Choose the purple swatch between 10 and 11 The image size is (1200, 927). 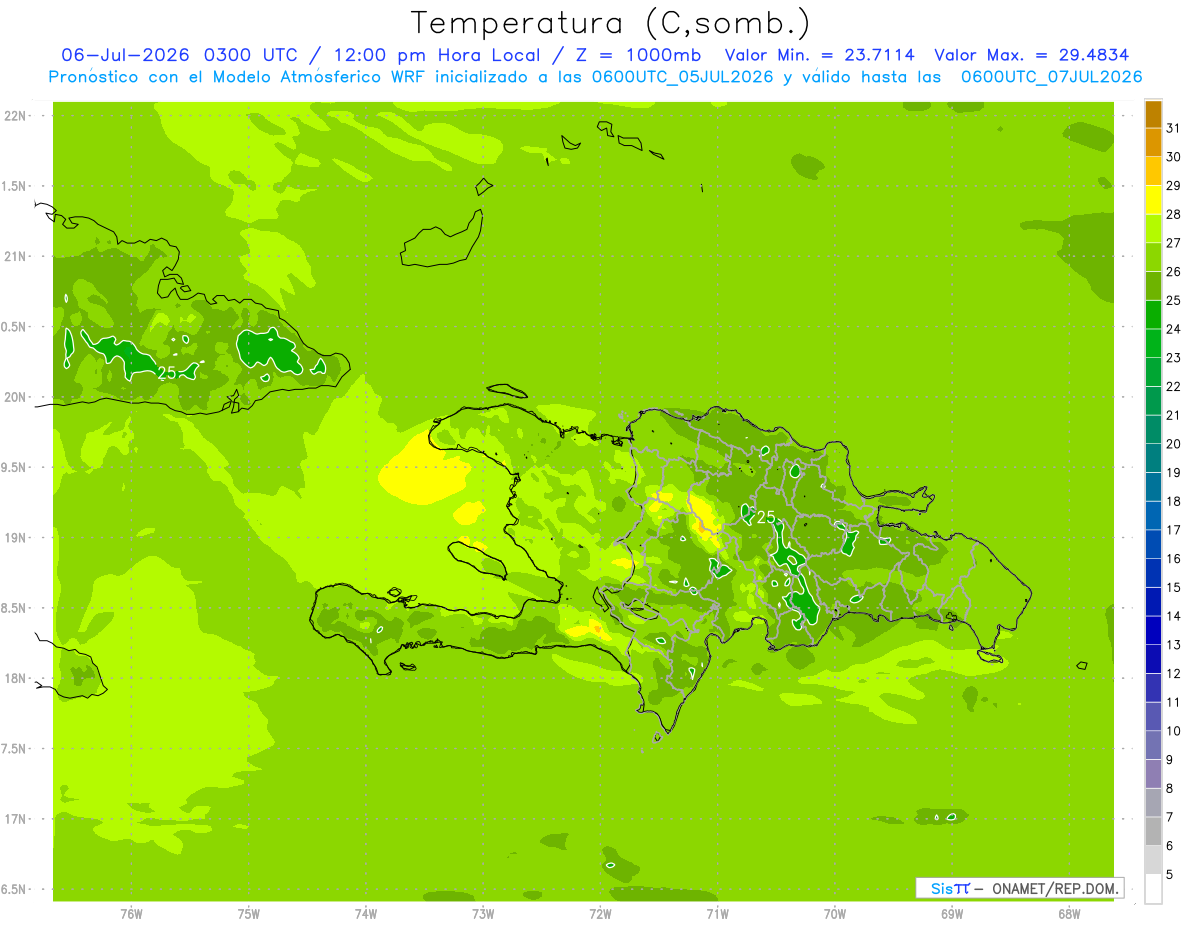pos(1153,717)
